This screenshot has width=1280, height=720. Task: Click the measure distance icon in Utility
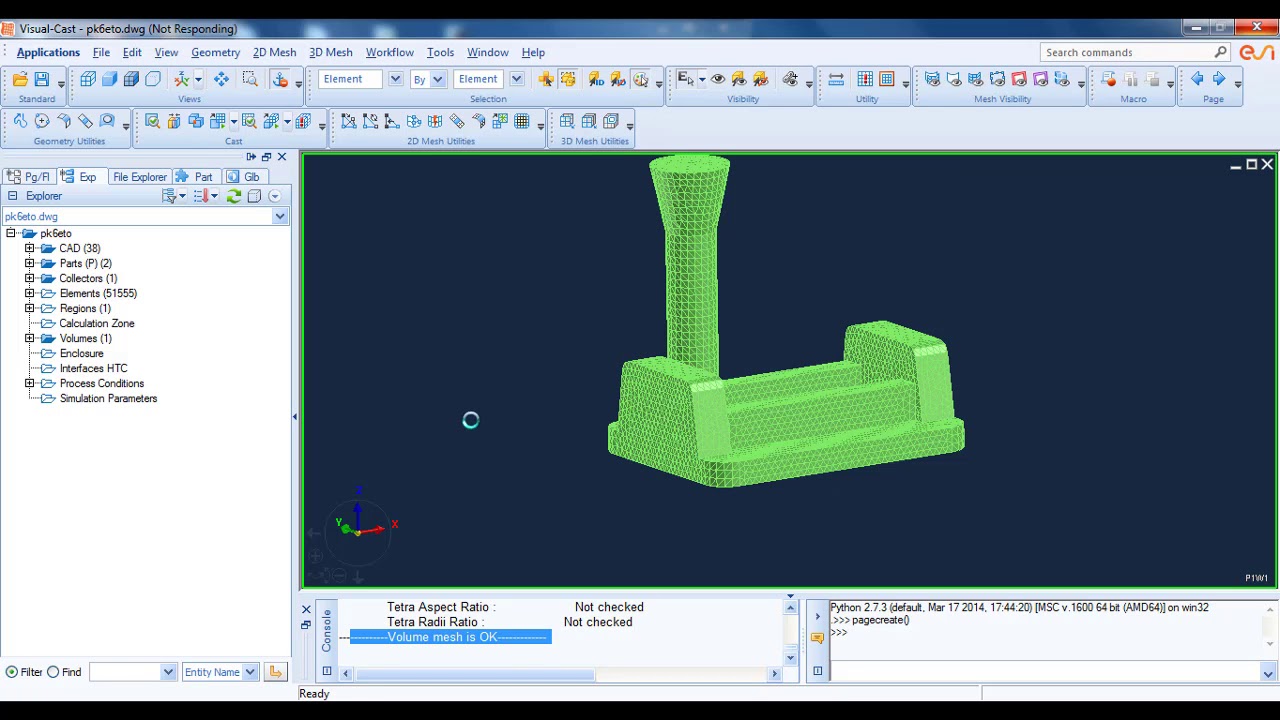(836, 79)
